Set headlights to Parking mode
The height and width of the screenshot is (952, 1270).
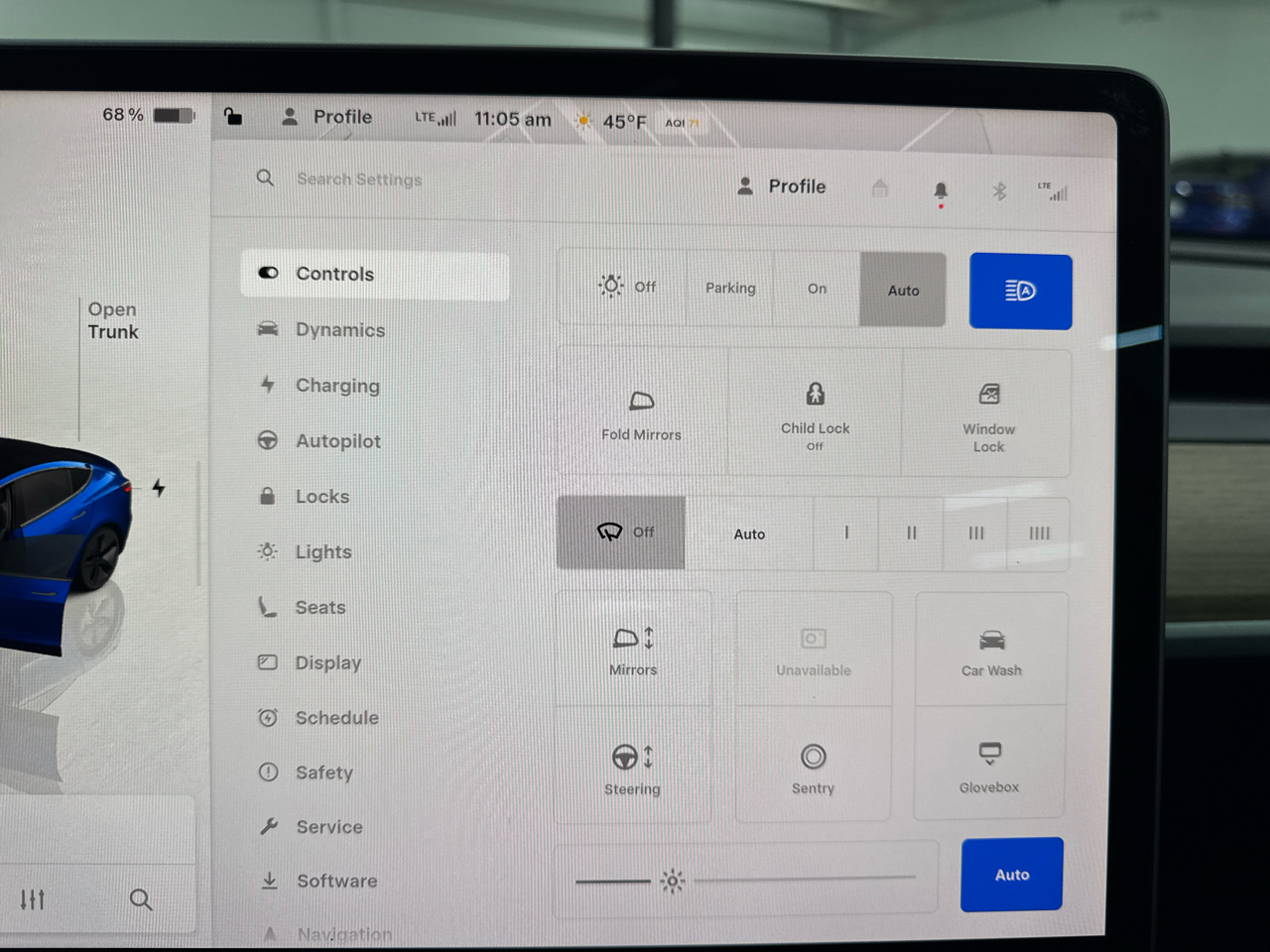tap(730, 289)
